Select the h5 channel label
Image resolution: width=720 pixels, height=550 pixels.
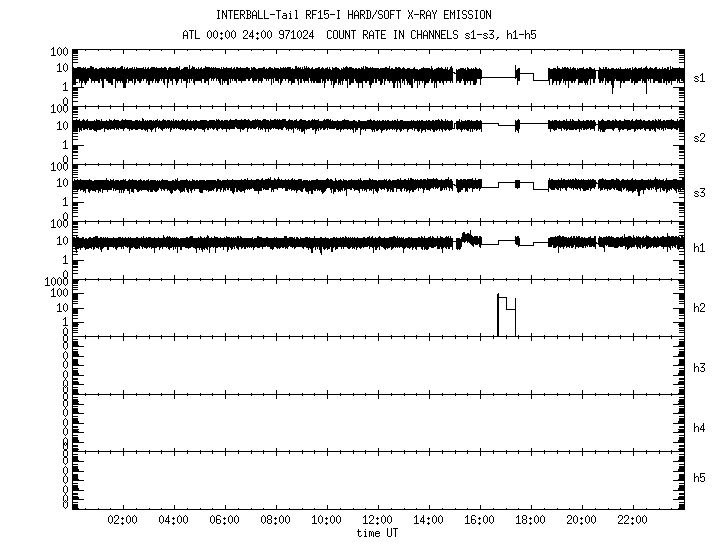click(700, 478)
